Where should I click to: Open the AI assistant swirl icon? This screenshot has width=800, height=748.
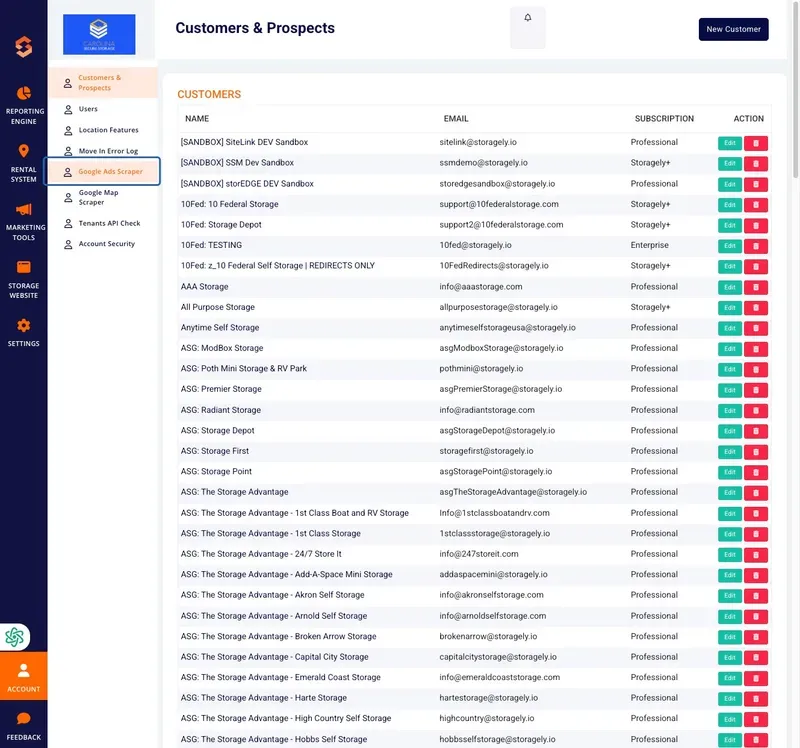pos(15,637)
